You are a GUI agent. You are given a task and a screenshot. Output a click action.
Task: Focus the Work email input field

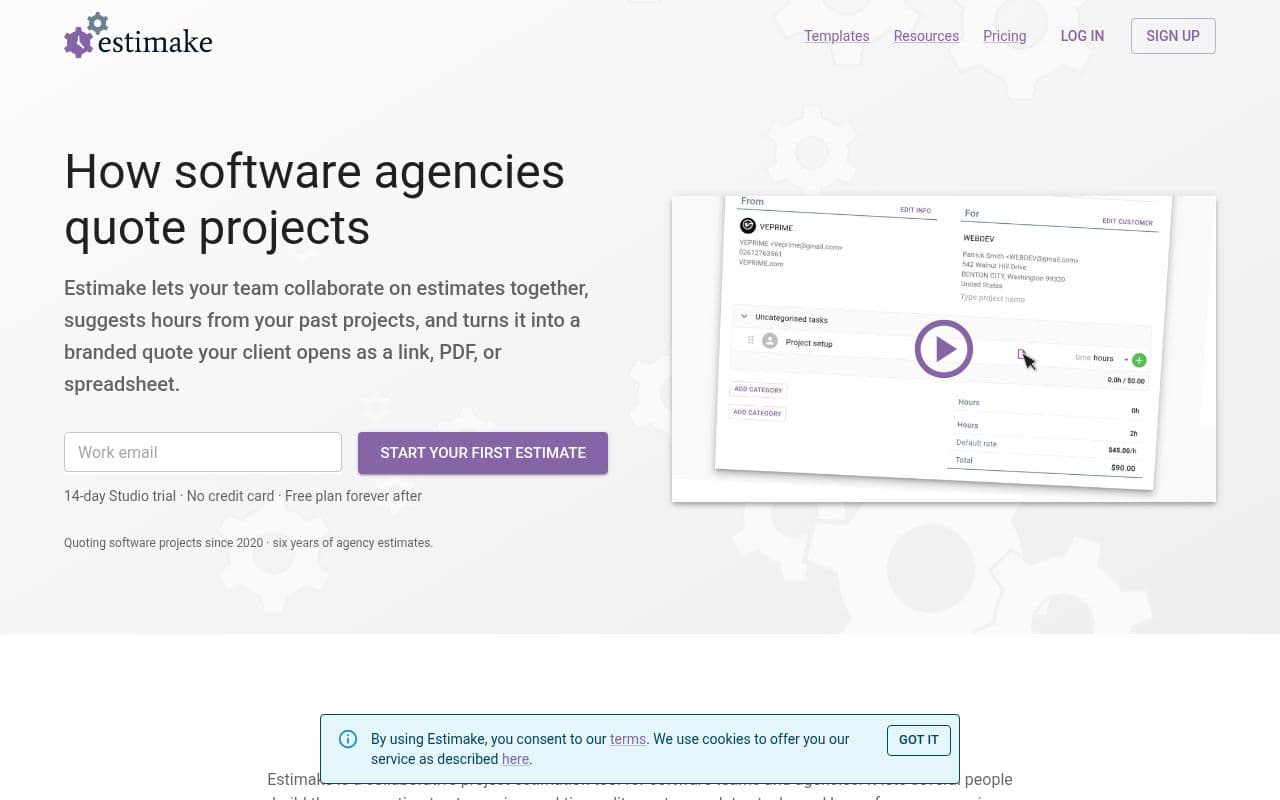pos(203,452)
